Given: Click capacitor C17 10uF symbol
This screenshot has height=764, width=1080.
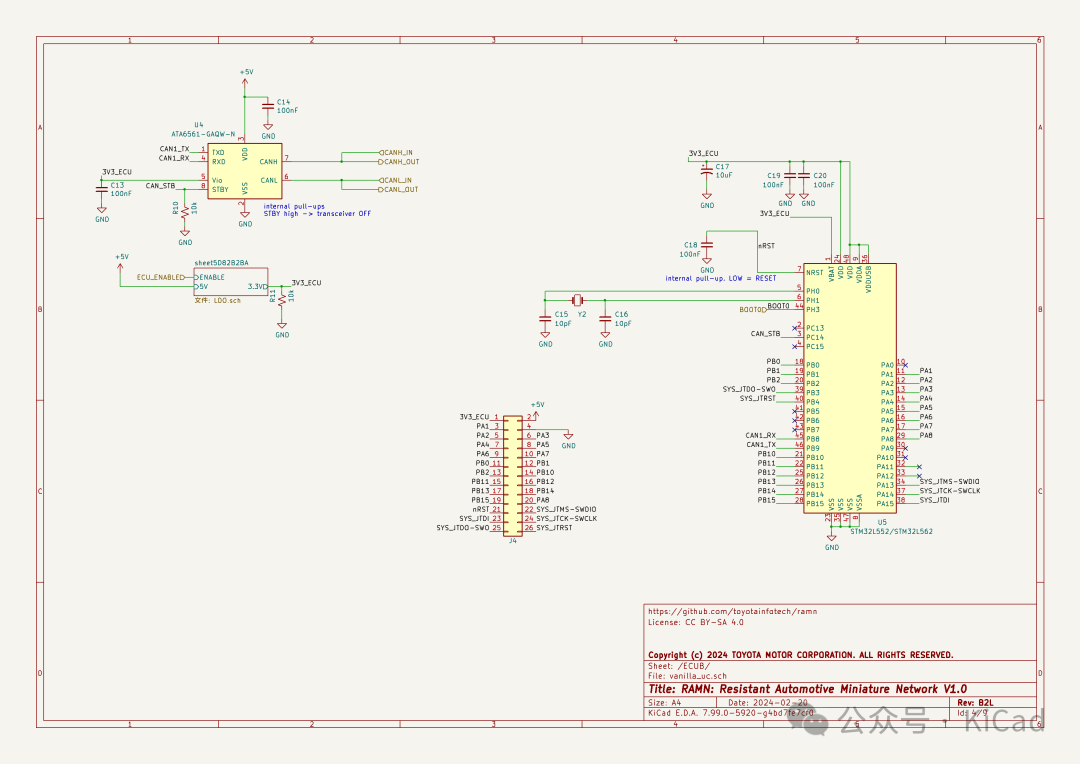Looking at the screenshot, I should (x=707, y=171).
